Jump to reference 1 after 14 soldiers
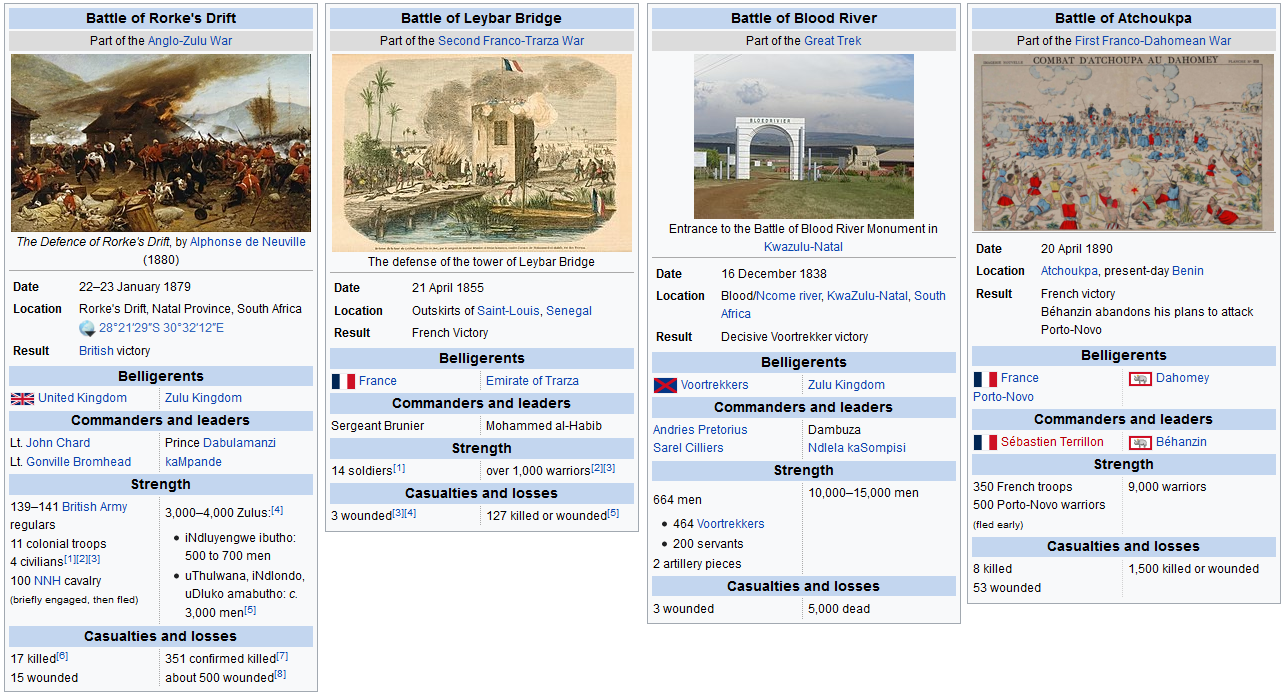The height and width of the screenshot is (695, 1284). pyautogui.click(x=399, y=468)
